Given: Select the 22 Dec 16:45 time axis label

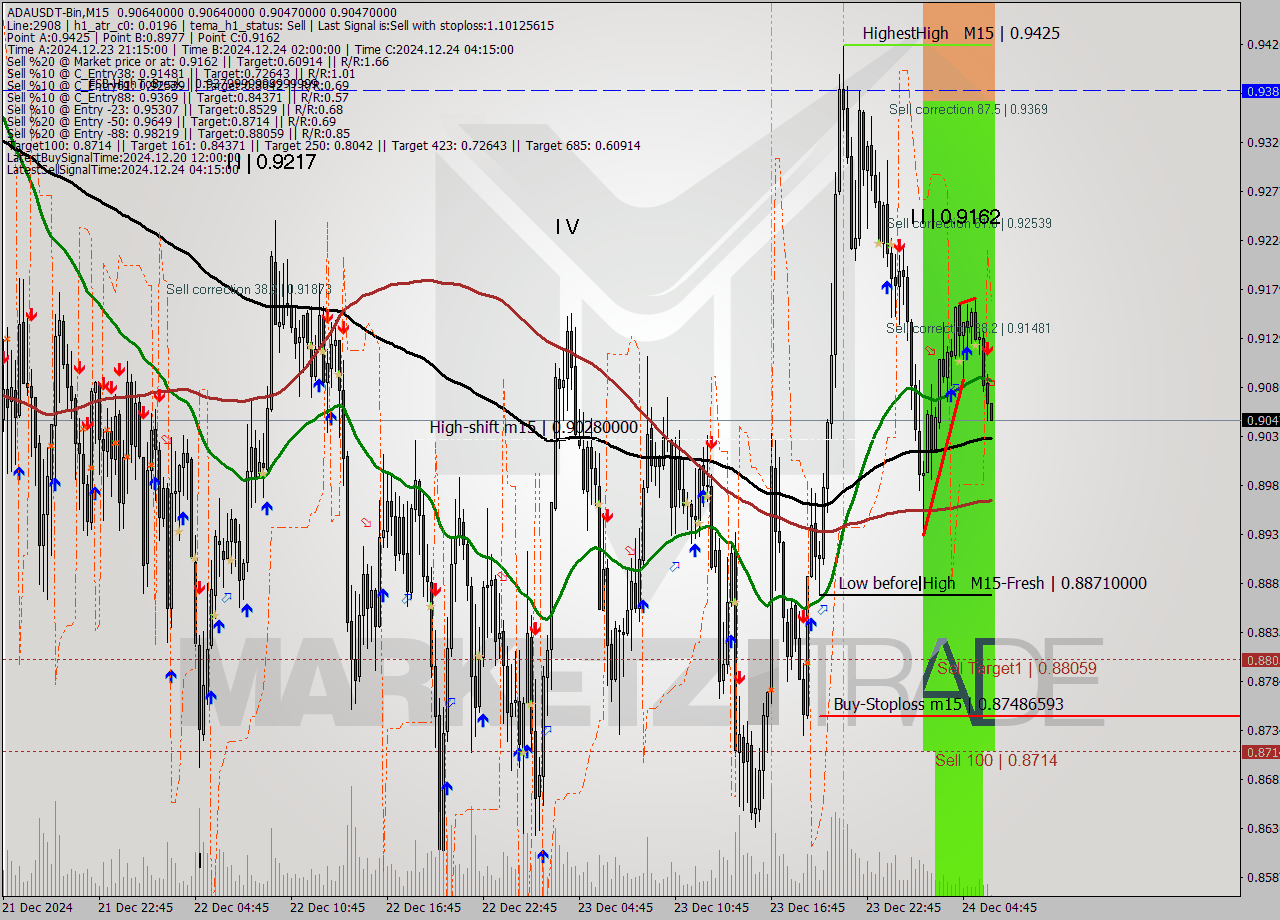Looking at the screenshot, I should click(x=423, y=908).
